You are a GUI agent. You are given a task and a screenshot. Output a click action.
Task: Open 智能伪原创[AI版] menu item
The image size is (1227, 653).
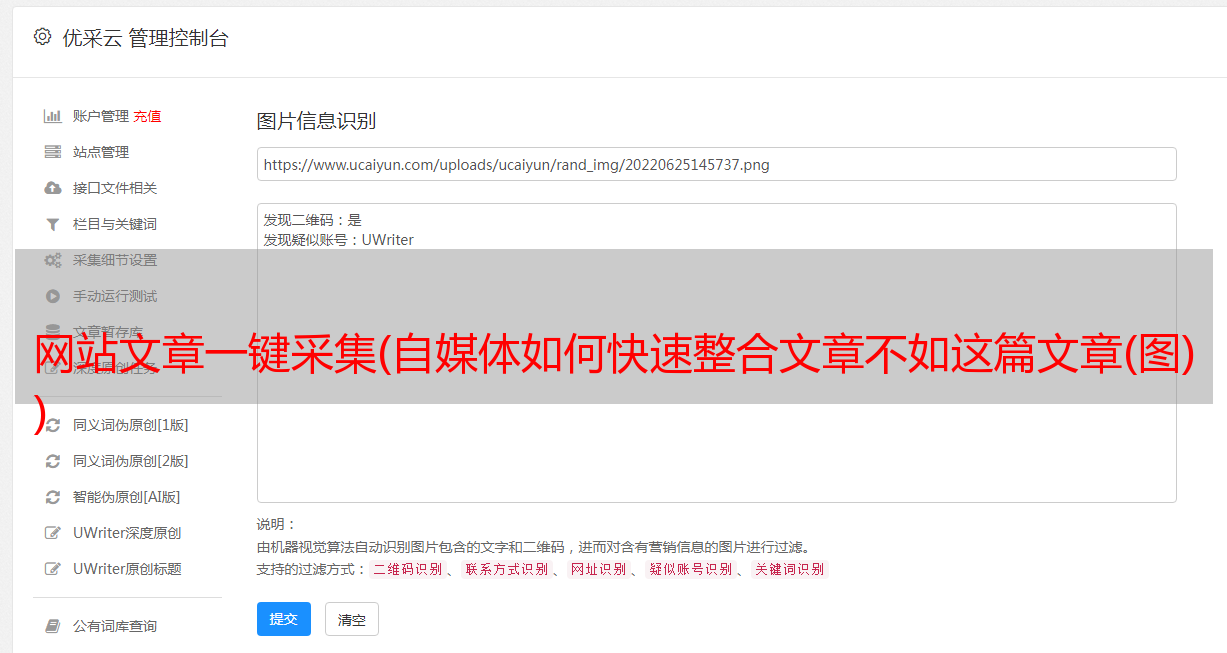click(x=127, y=497)
